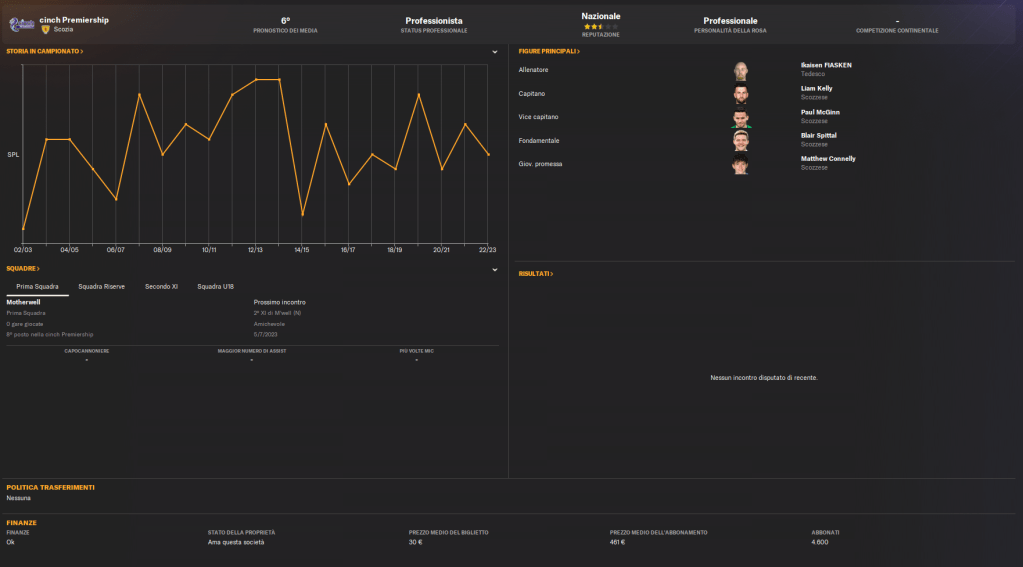Click Blair Spittal's face picture
This screenshot has height=567, width=1023.
(740, 140)
